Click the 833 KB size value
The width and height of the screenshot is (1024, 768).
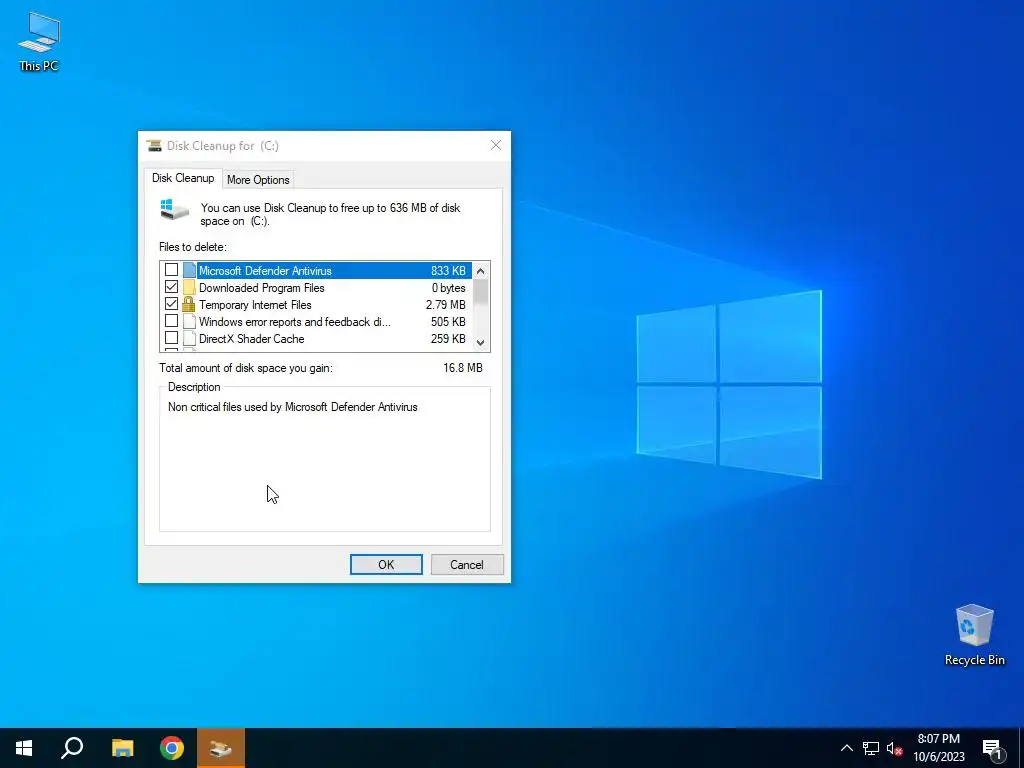[x=448, y=270]
